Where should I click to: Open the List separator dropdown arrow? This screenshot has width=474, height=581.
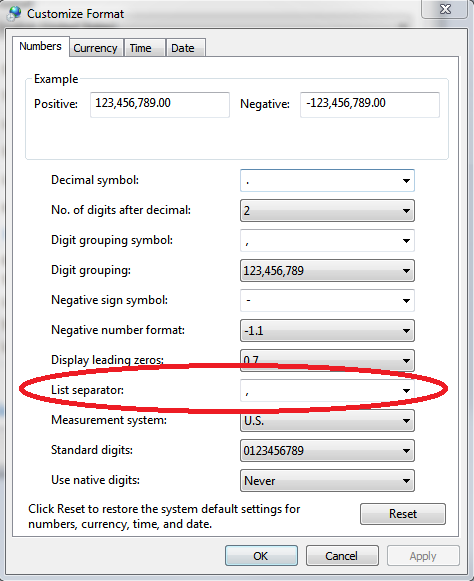(406, 391)
